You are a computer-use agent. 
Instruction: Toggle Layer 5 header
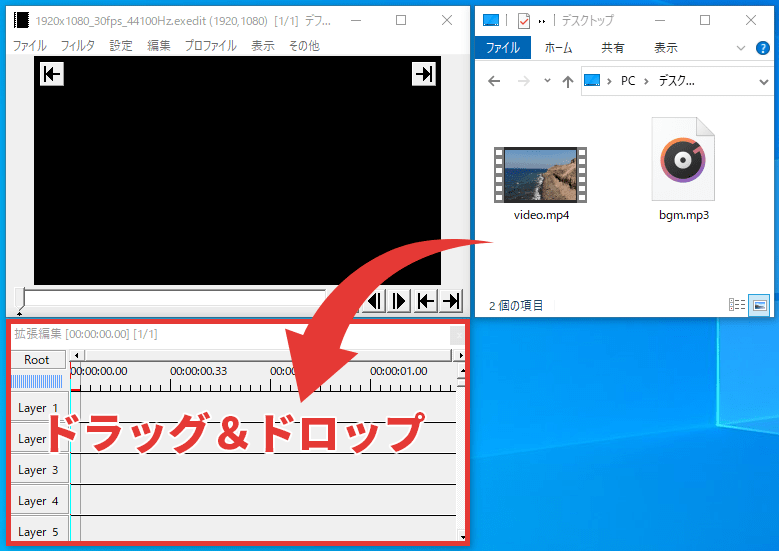click(x=39, y=531)
